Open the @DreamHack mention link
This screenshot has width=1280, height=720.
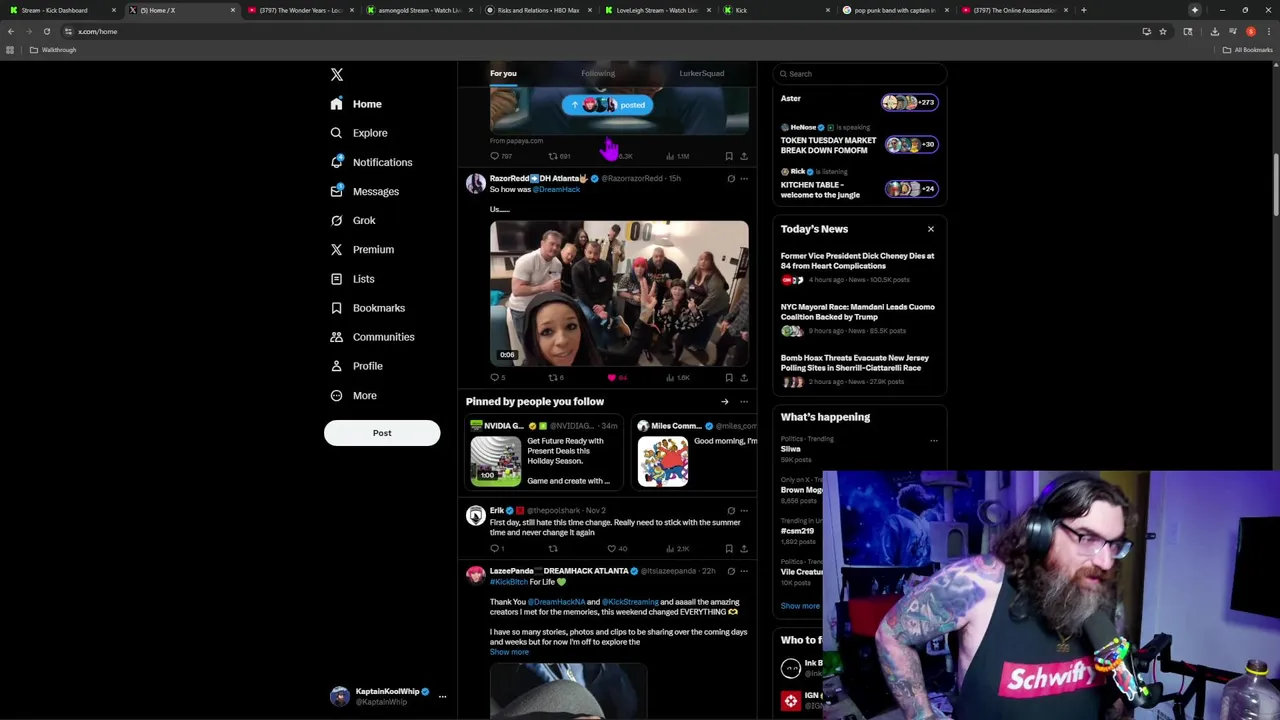556,189
